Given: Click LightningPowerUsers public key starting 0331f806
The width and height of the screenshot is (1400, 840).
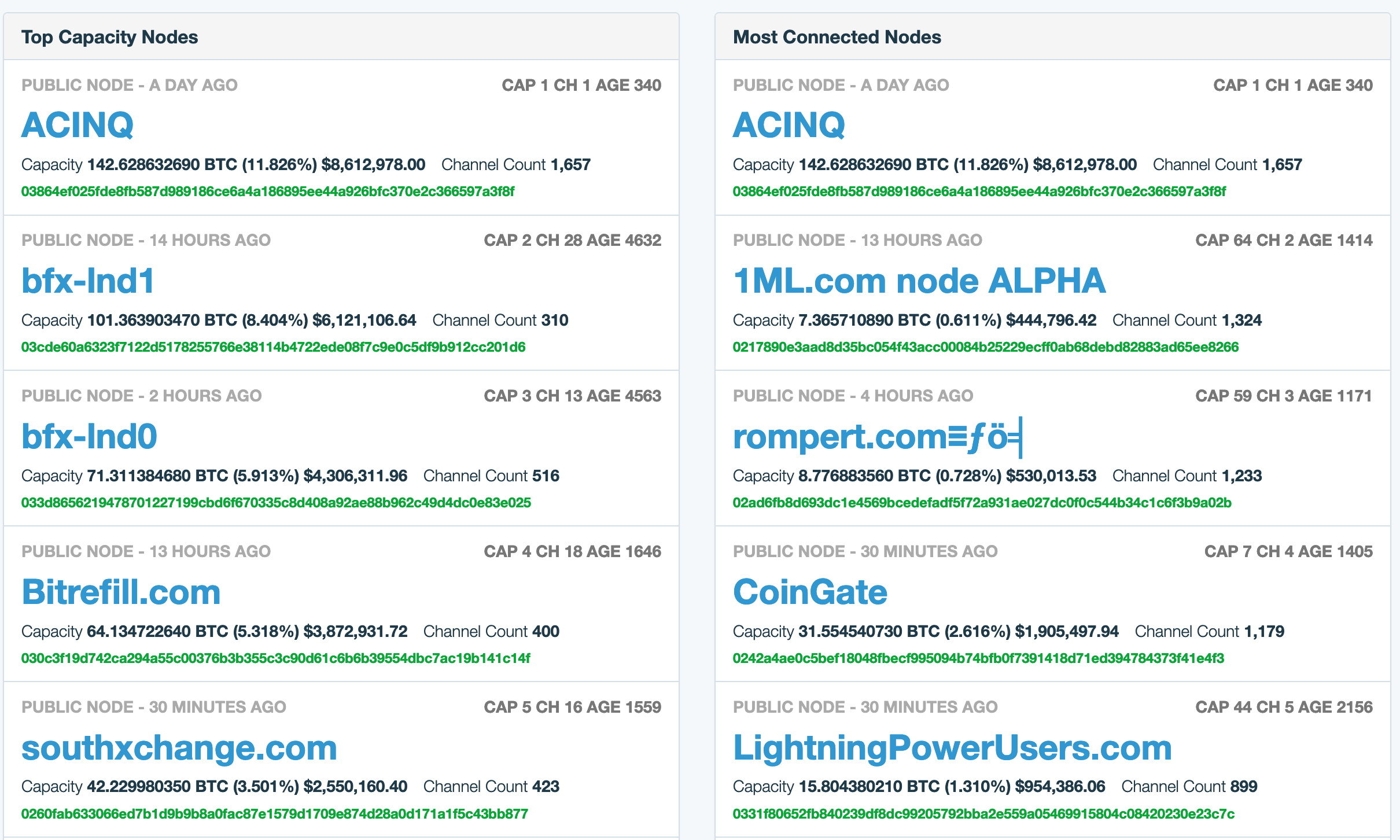Looking at the screenshot, I should [x=983, y=814].
